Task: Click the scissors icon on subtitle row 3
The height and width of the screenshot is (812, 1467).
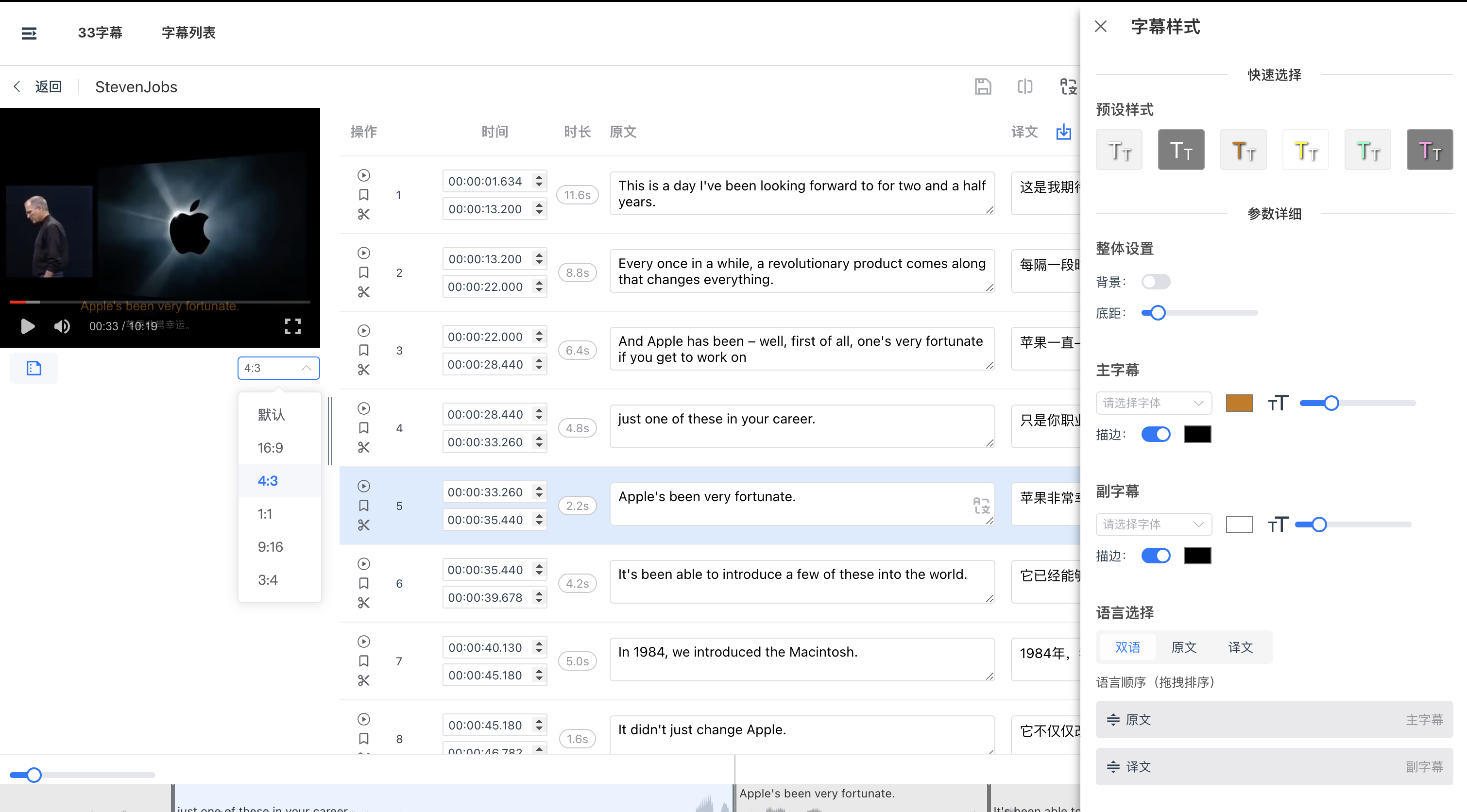Action: [x=363, y=370]
